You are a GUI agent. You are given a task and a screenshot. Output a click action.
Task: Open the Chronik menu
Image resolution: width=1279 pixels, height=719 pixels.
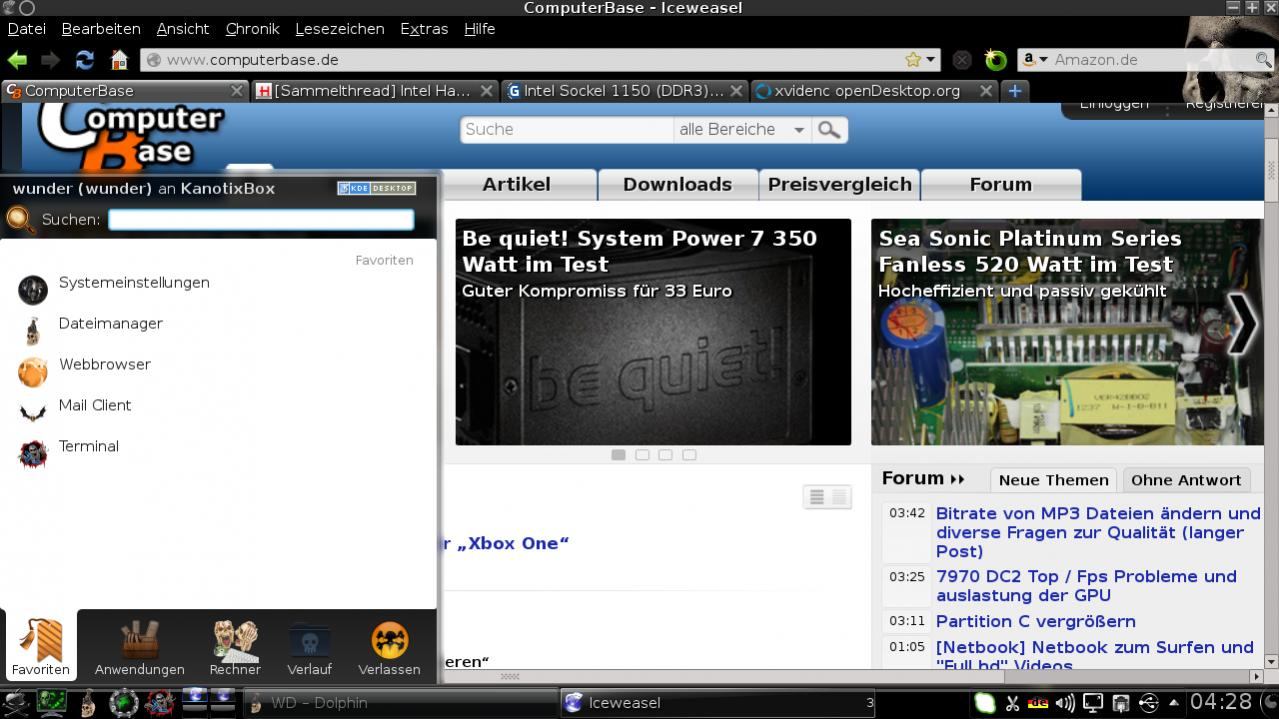pos(252,29)
